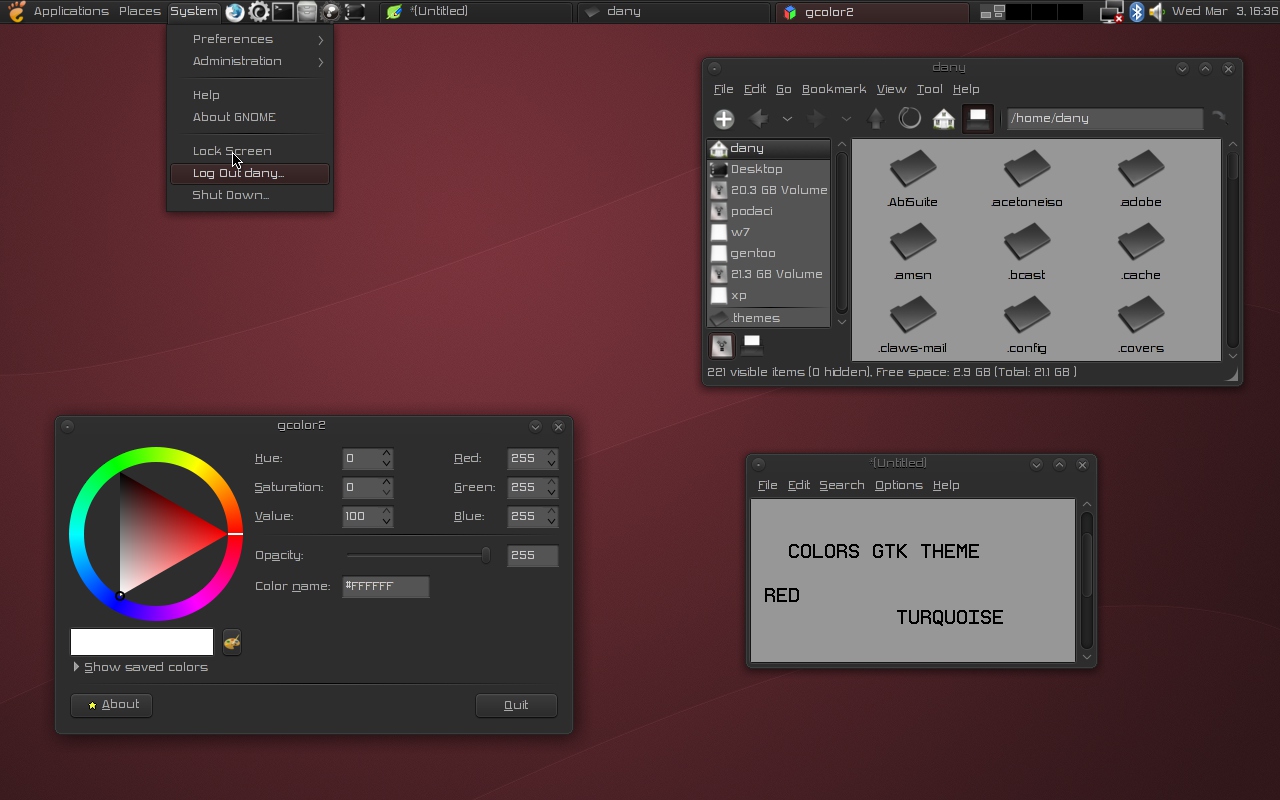Click the About button in gcolor2
The width and height of the screenshot is (1280, 800).
pos(112,705)
